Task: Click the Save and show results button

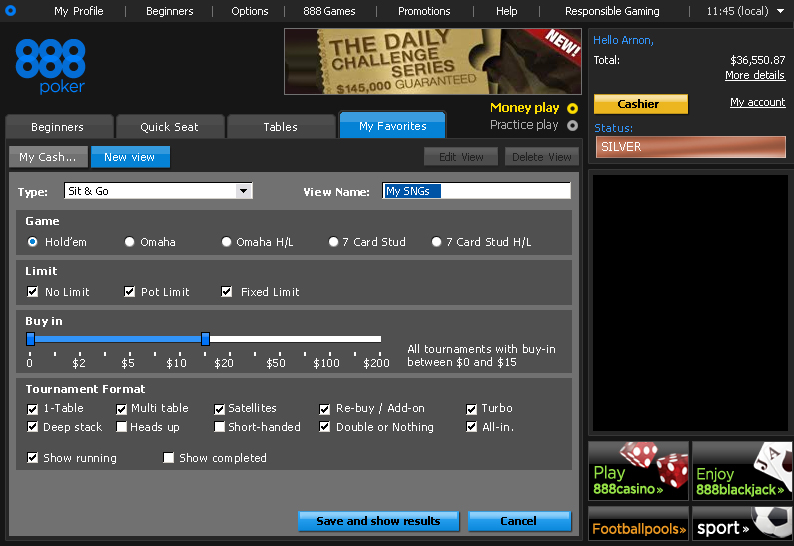Action: [x=378, y=521]
